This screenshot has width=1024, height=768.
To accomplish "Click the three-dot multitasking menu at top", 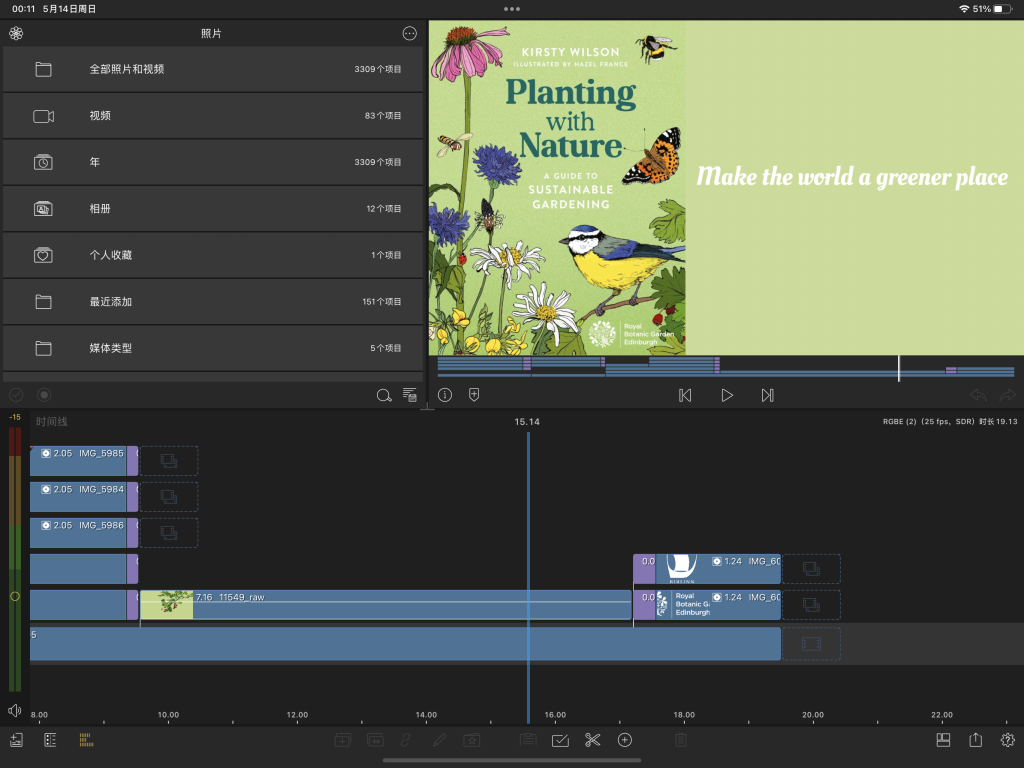I will coord(512,9).
